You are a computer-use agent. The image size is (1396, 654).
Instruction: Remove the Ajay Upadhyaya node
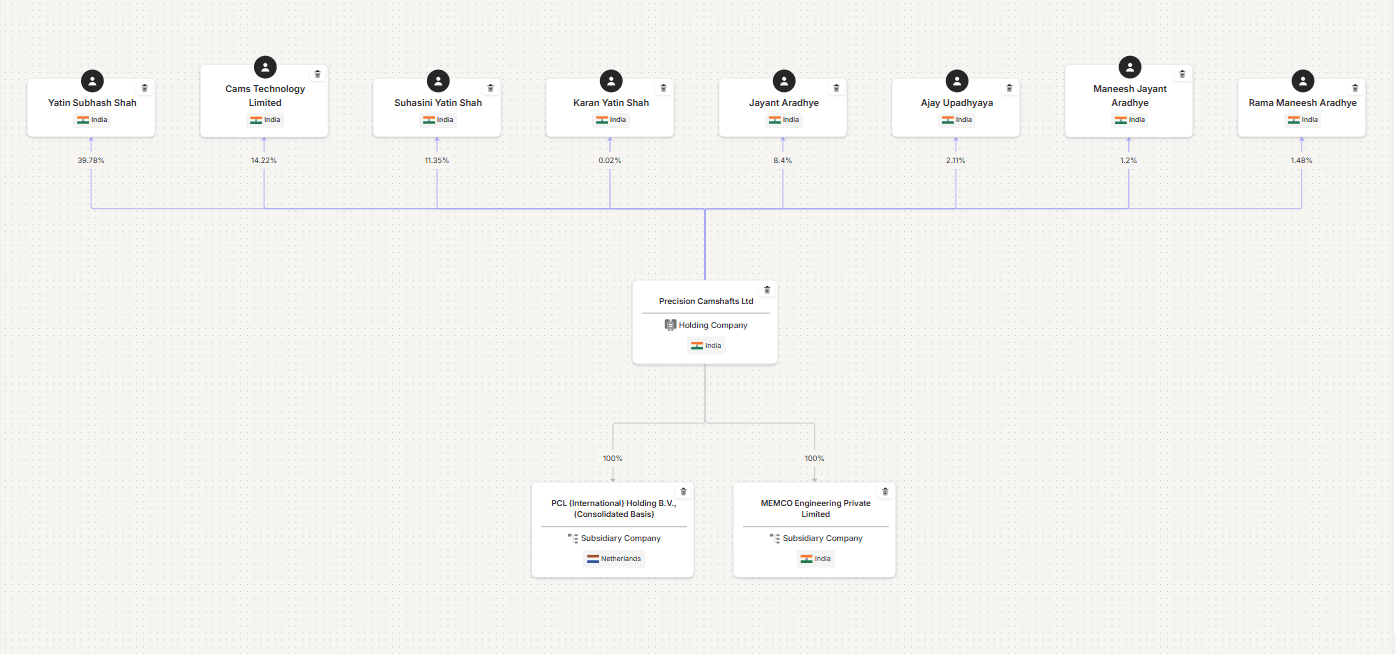1009,88
